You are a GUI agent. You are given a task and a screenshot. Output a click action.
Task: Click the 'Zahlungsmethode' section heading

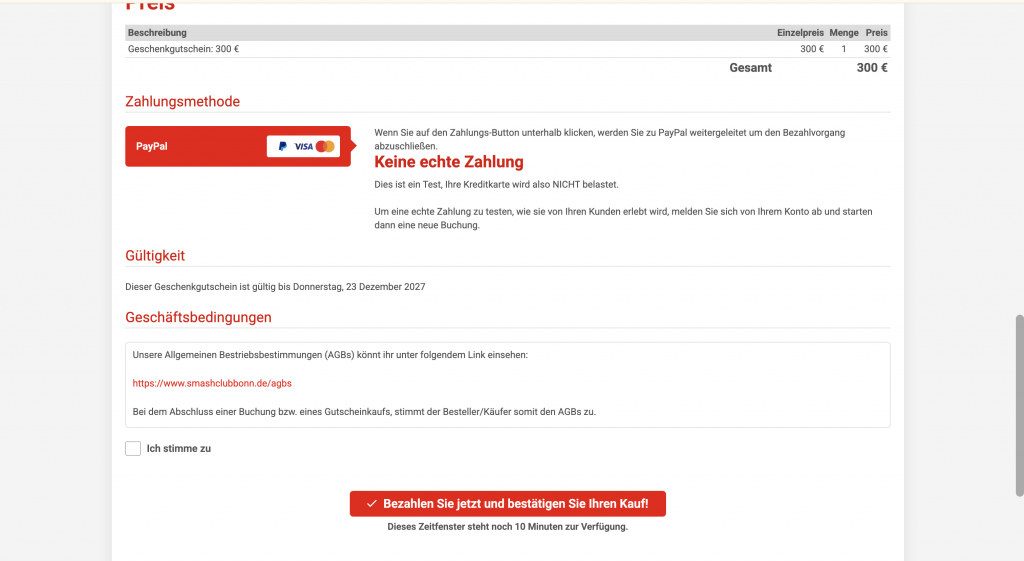click(x=182, y=102)
